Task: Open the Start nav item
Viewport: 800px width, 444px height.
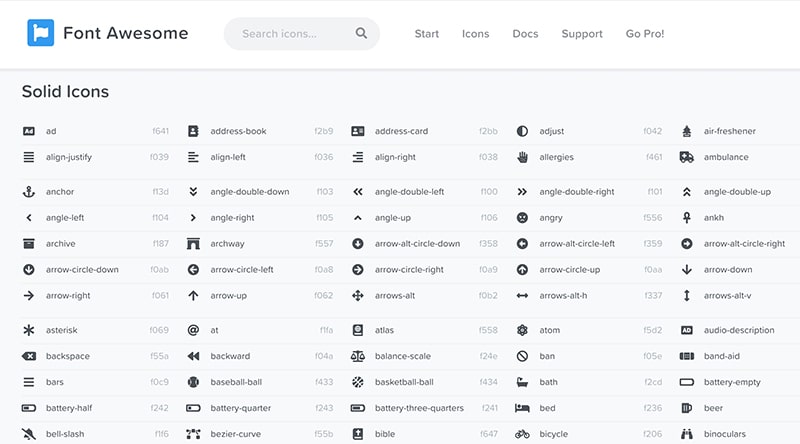Action: coord(427,34)
